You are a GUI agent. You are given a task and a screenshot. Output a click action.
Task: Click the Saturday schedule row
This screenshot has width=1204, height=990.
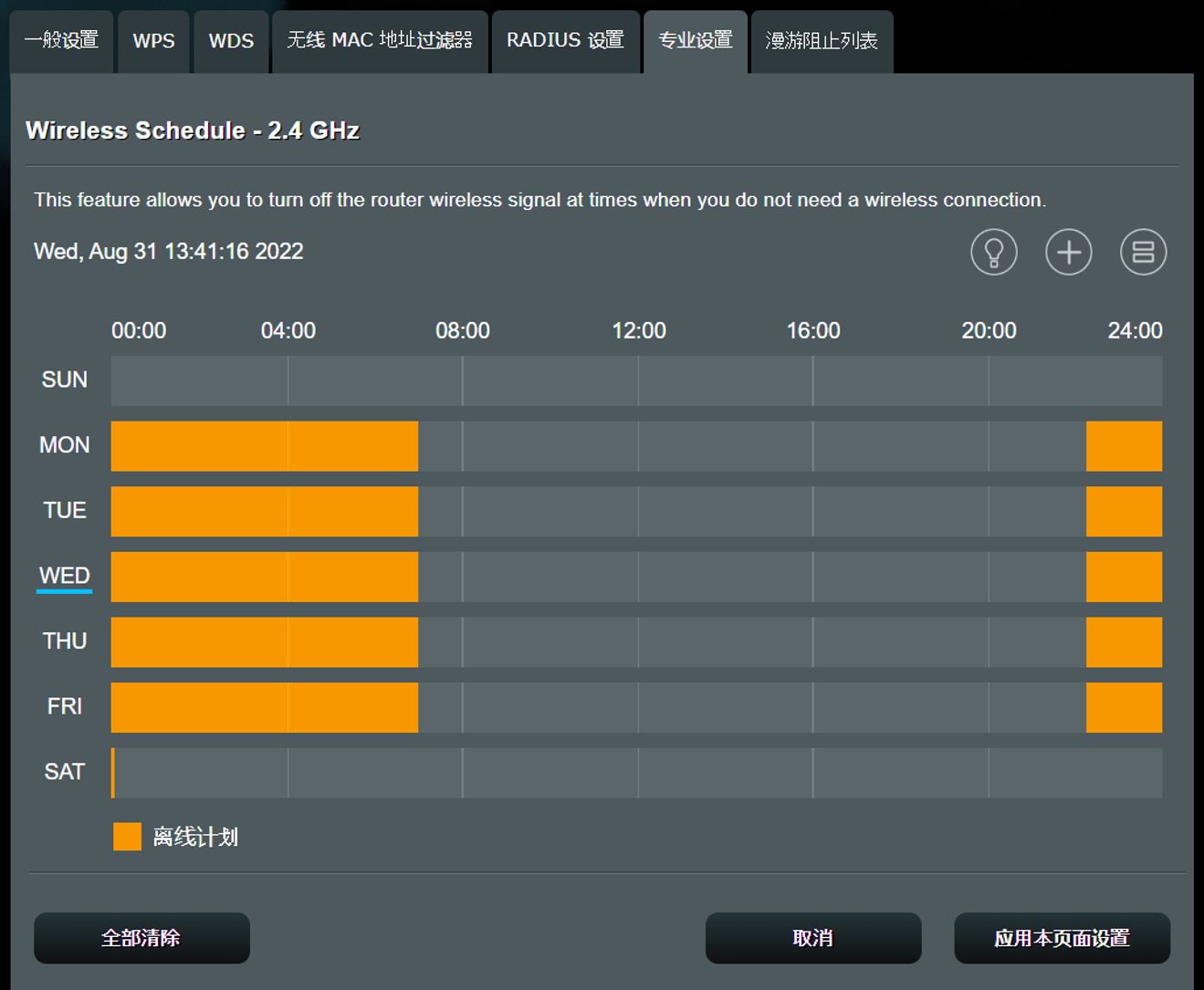point(636,773)
